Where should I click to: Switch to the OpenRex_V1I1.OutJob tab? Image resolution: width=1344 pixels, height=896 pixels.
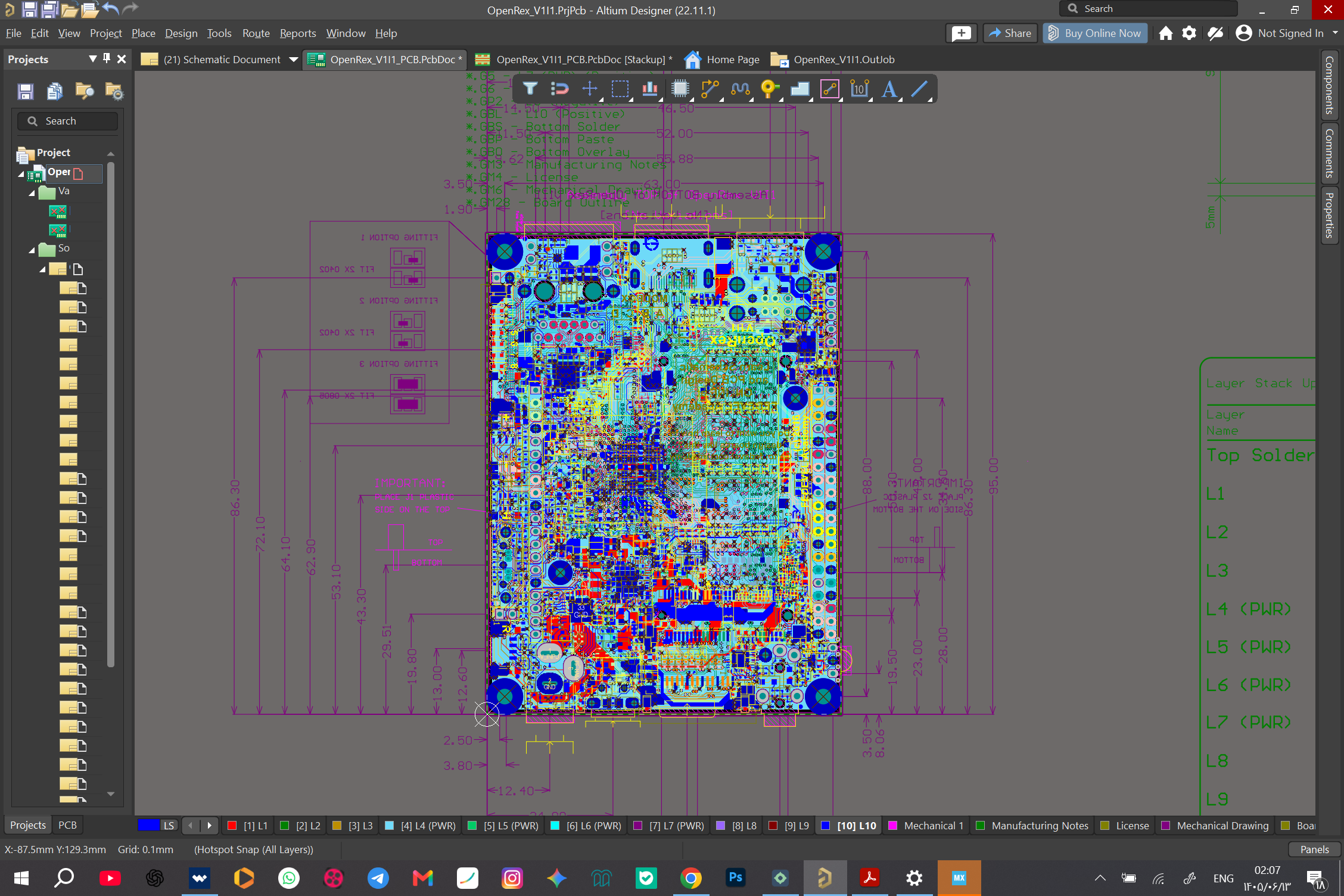833,60
